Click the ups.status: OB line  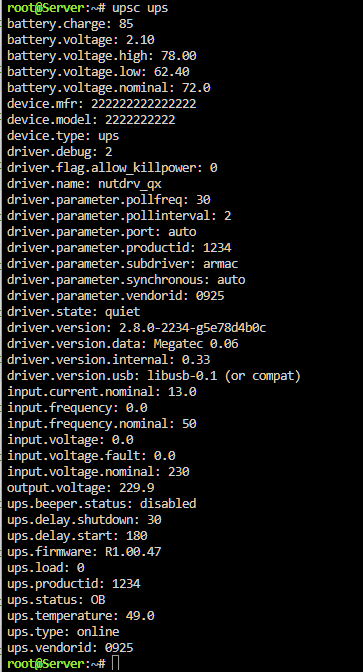click(56, 600)
